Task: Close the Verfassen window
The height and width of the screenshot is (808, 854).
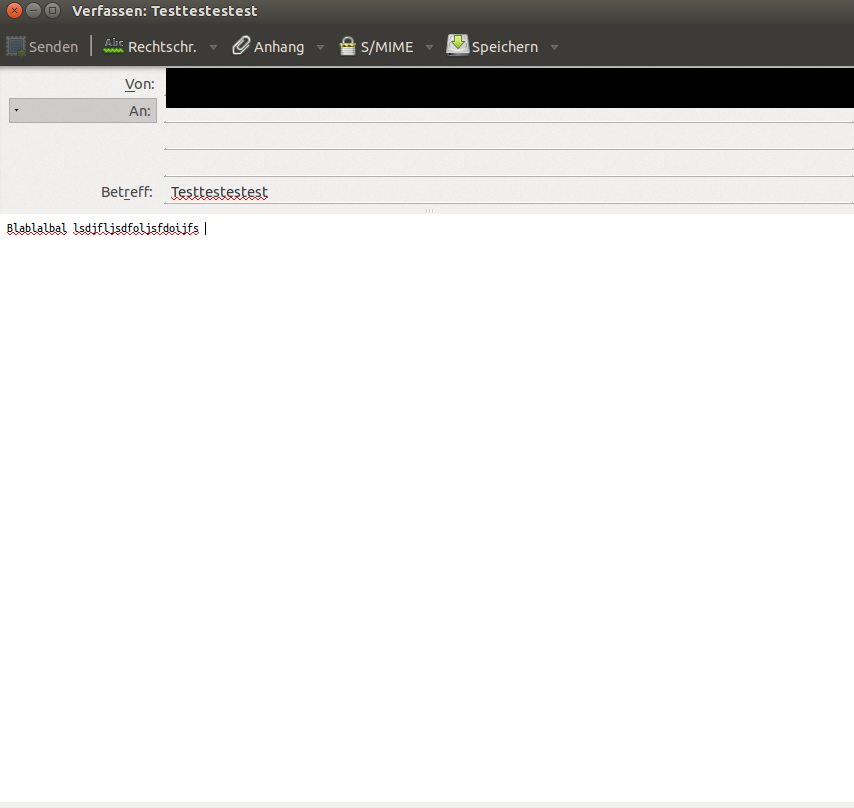Action: [x=14, y=10]
